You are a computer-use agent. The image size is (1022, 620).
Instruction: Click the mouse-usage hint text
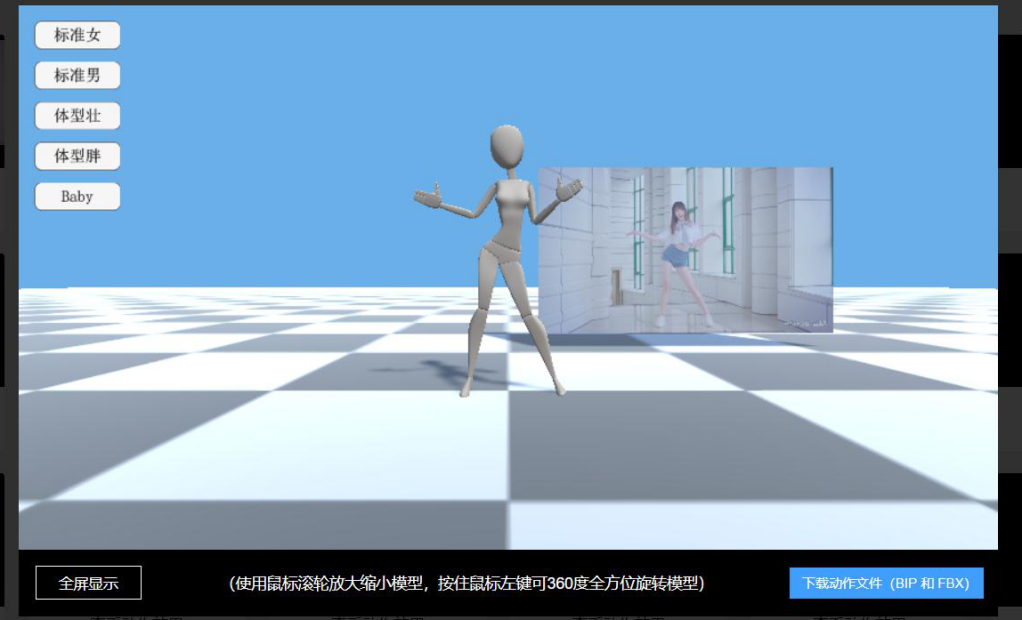pos(466,583)
